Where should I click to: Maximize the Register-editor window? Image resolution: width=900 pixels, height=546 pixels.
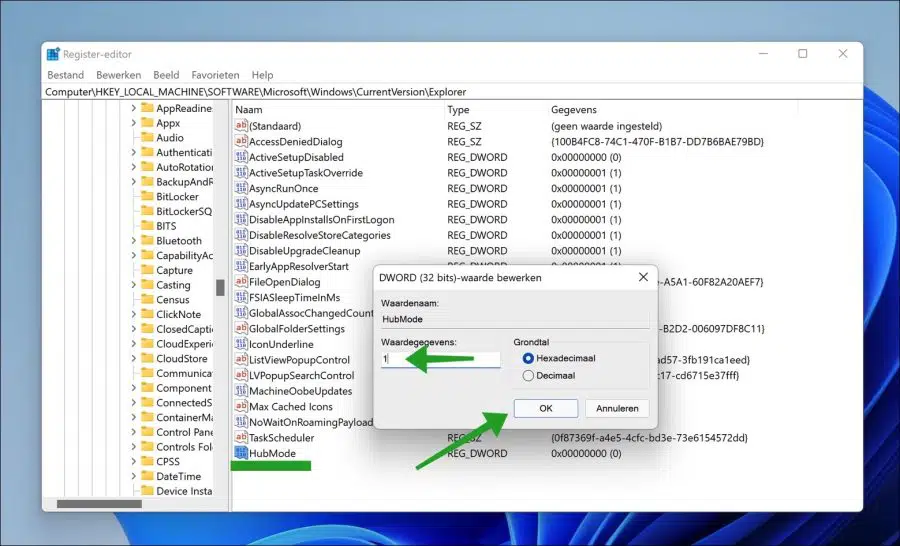point(802,53)
